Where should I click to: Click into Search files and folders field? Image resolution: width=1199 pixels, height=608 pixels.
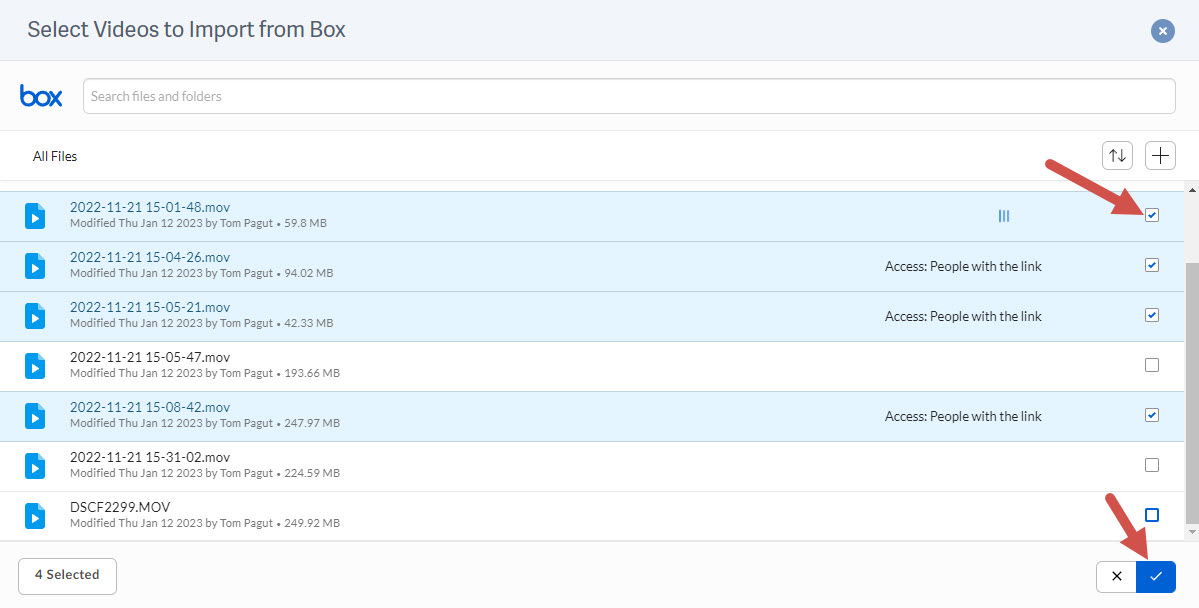(628, 97)
